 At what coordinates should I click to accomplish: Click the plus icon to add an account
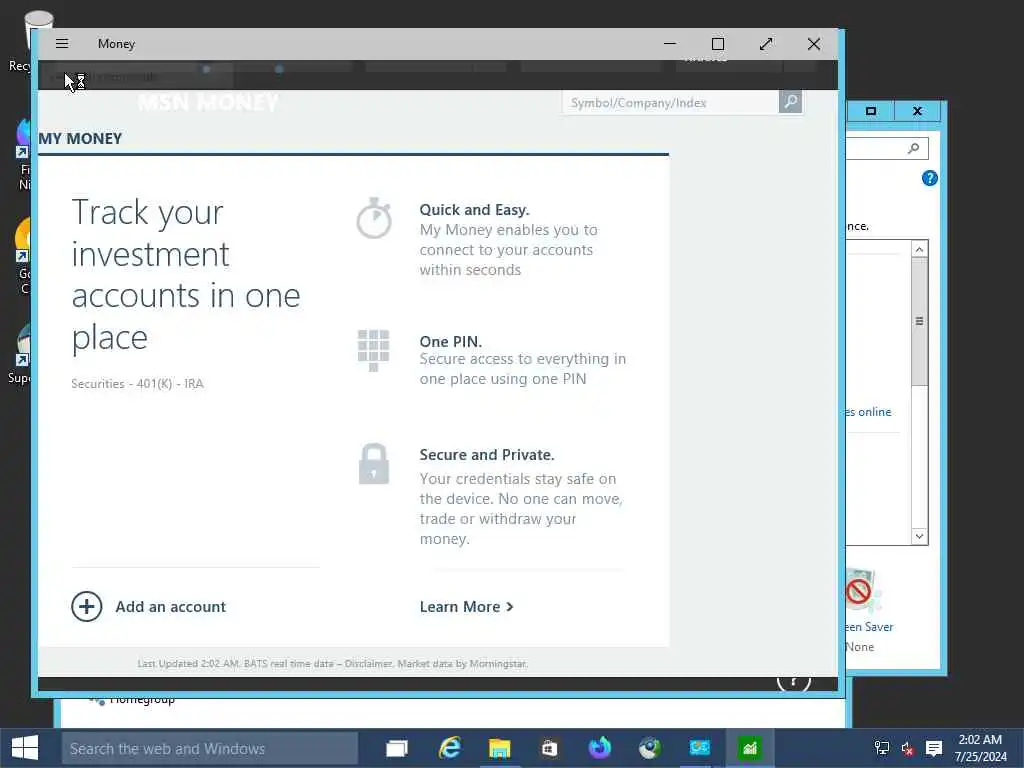click(87, 607)
